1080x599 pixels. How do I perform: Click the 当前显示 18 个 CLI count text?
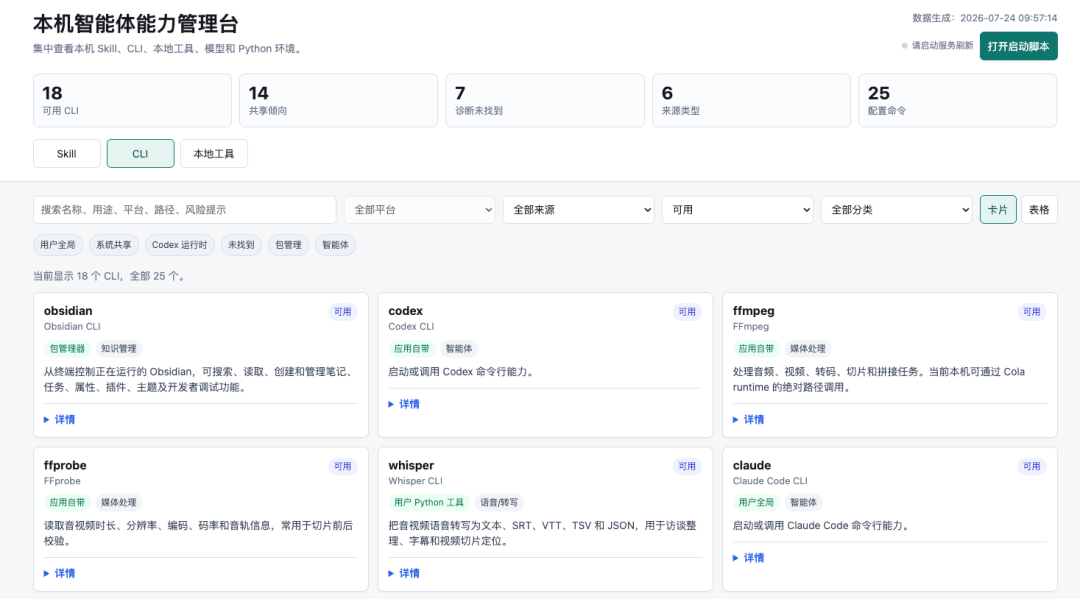click(x=109, y=276)
